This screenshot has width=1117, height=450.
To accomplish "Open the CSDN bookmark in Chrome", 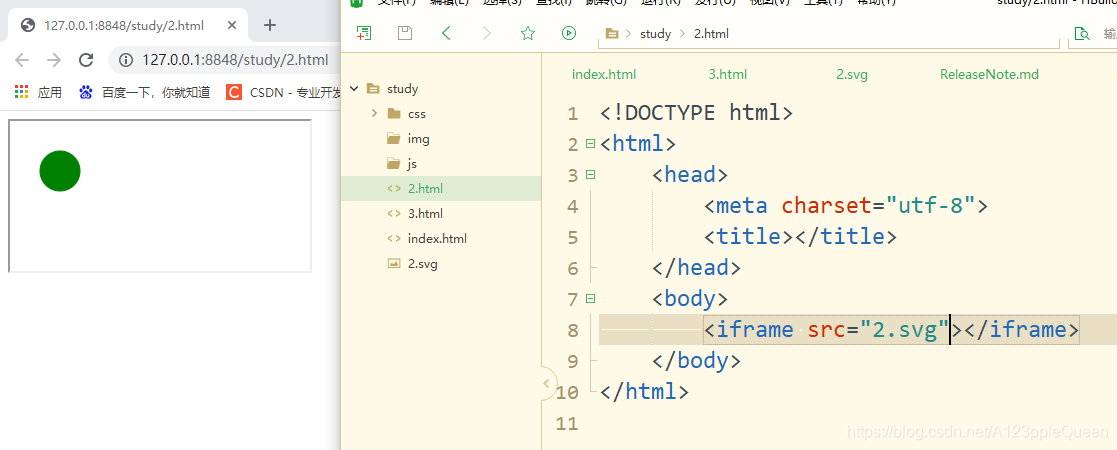I will coord(283,92).
